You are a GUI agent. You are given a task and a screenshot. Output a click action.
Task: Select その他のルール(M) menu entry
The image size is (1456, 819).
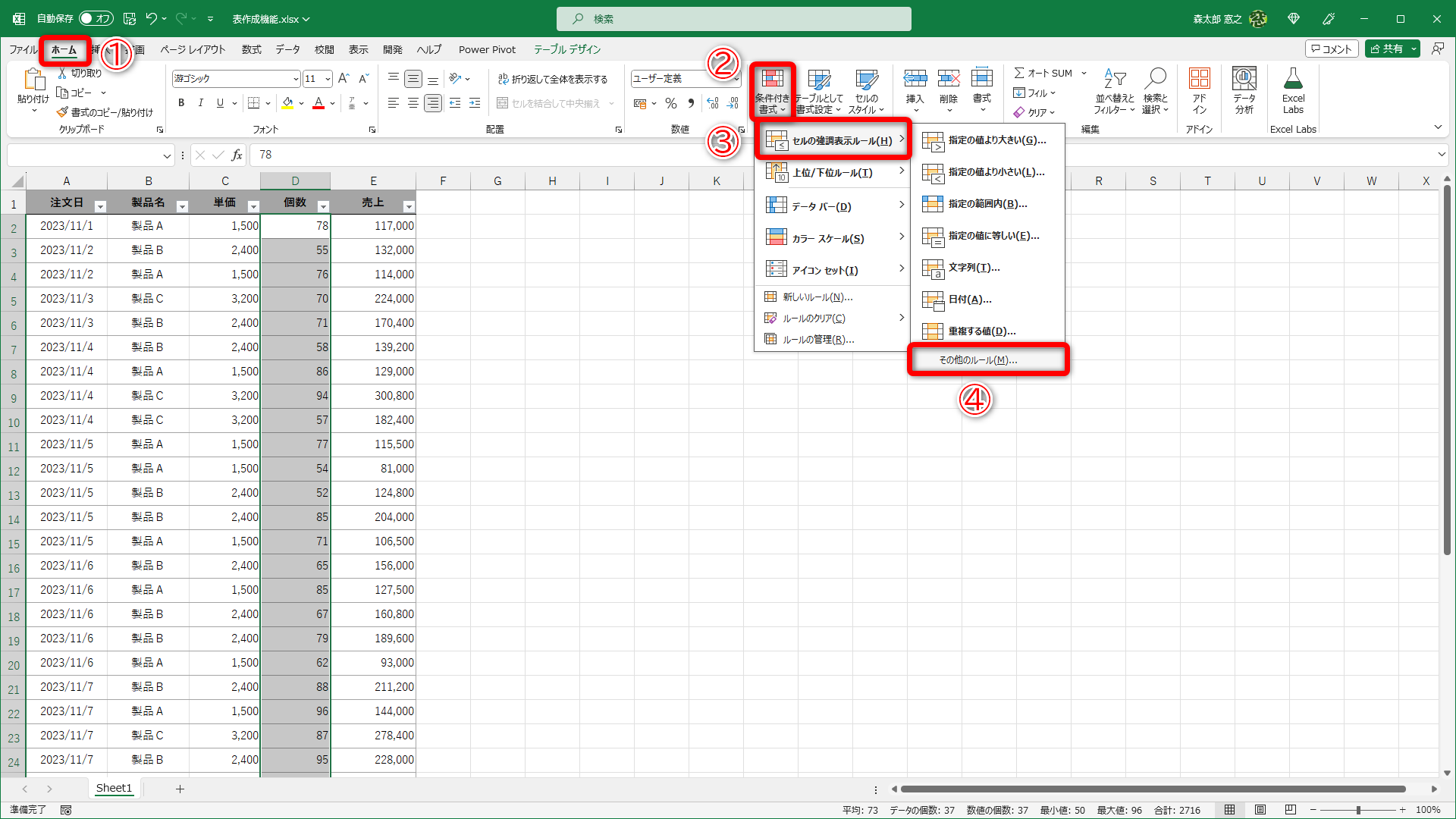point(978,360)
